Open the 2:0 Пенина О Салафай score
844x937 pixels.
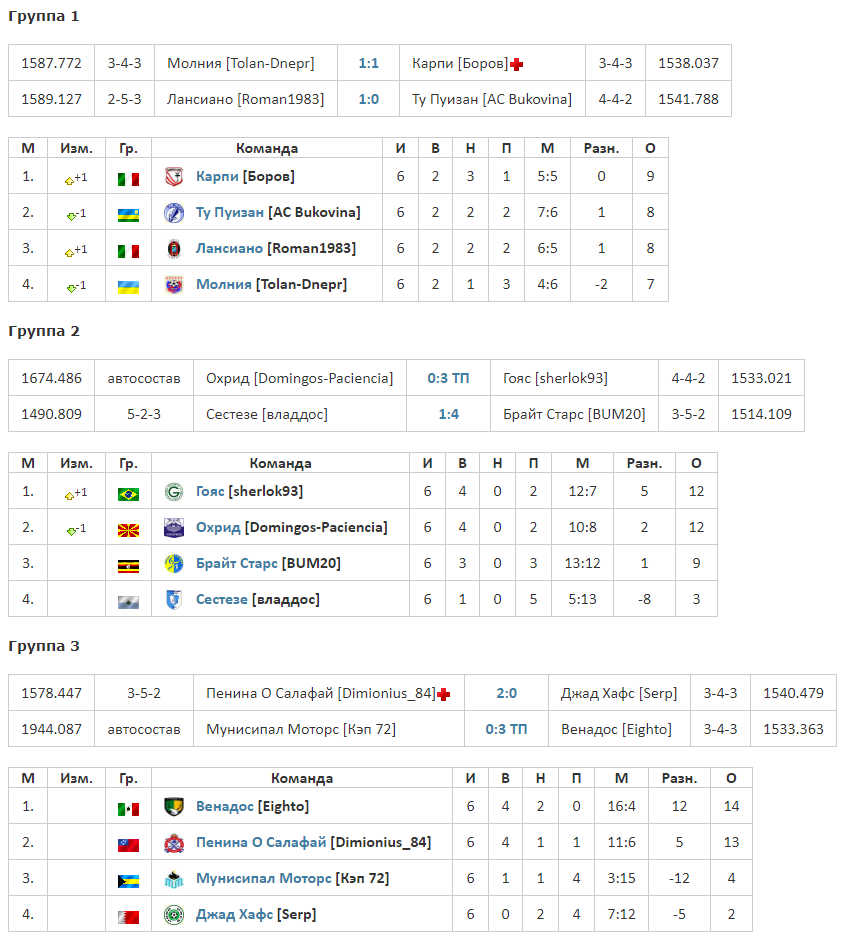tap(506, 693)
